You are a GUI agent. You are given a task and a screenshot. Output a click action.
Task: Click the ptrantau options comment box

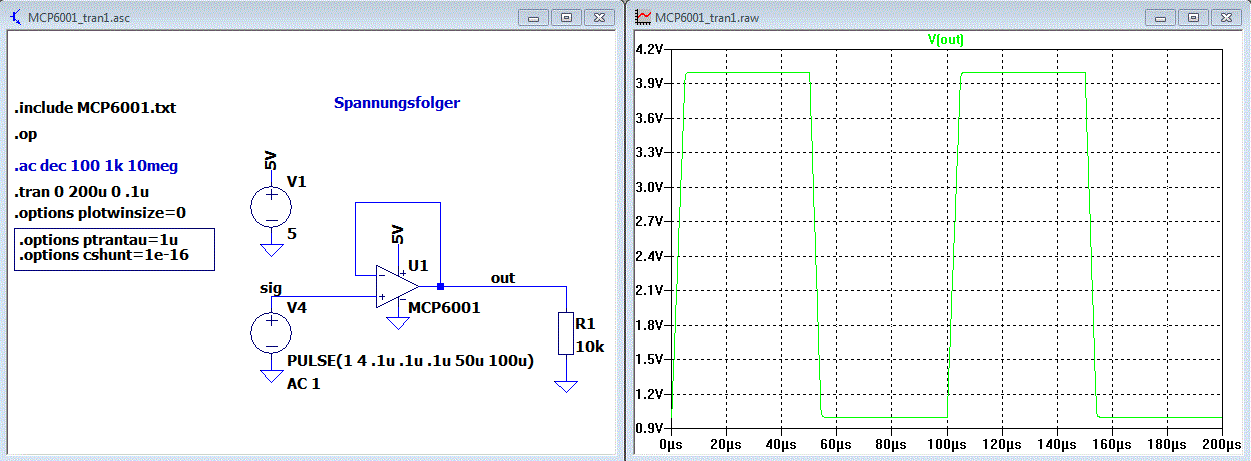click(x=114, y=249)
